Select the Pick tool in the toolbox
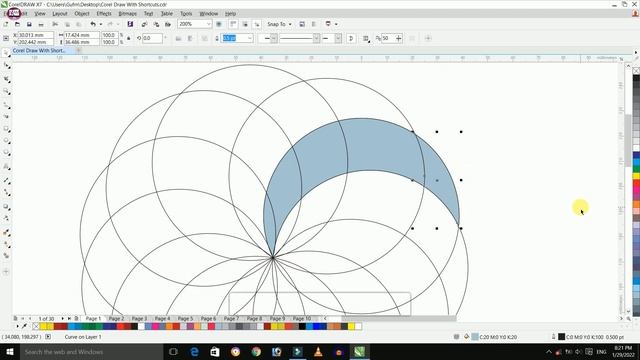640x360 pixels. (6, 53)
